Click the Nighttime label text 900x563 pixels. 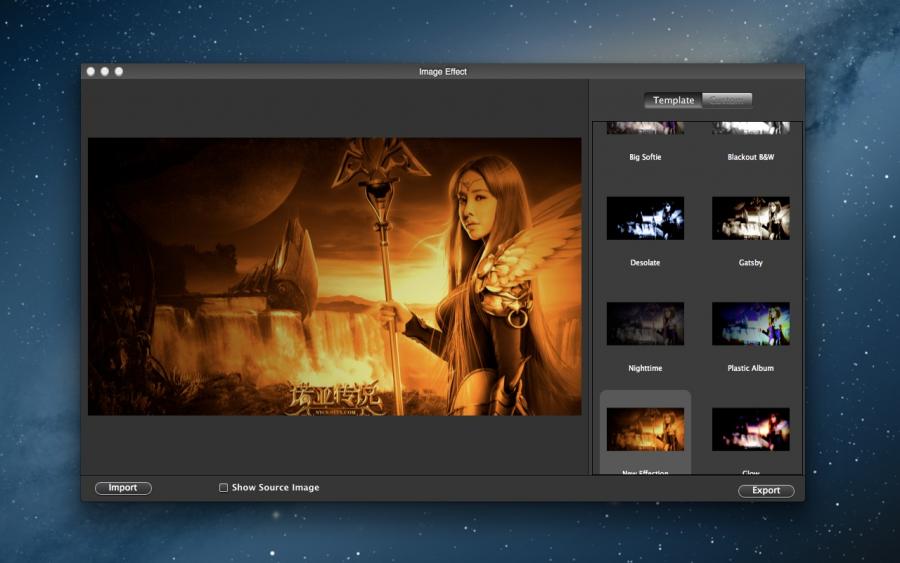(x=645, y=368)
